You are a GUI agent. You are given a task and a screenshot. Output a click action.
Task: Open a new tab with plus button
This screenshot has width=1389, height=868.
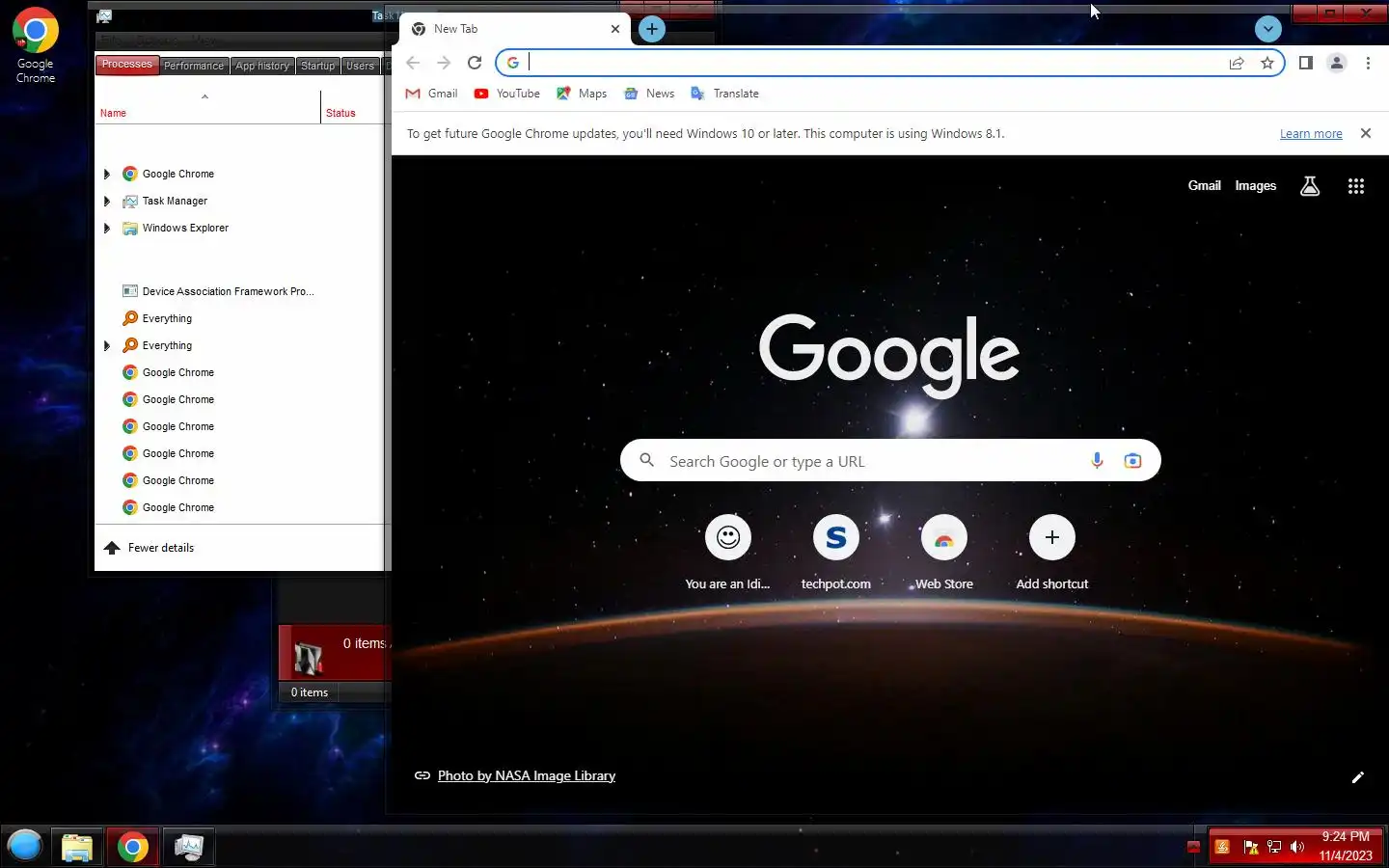click(x=652, y=29)
